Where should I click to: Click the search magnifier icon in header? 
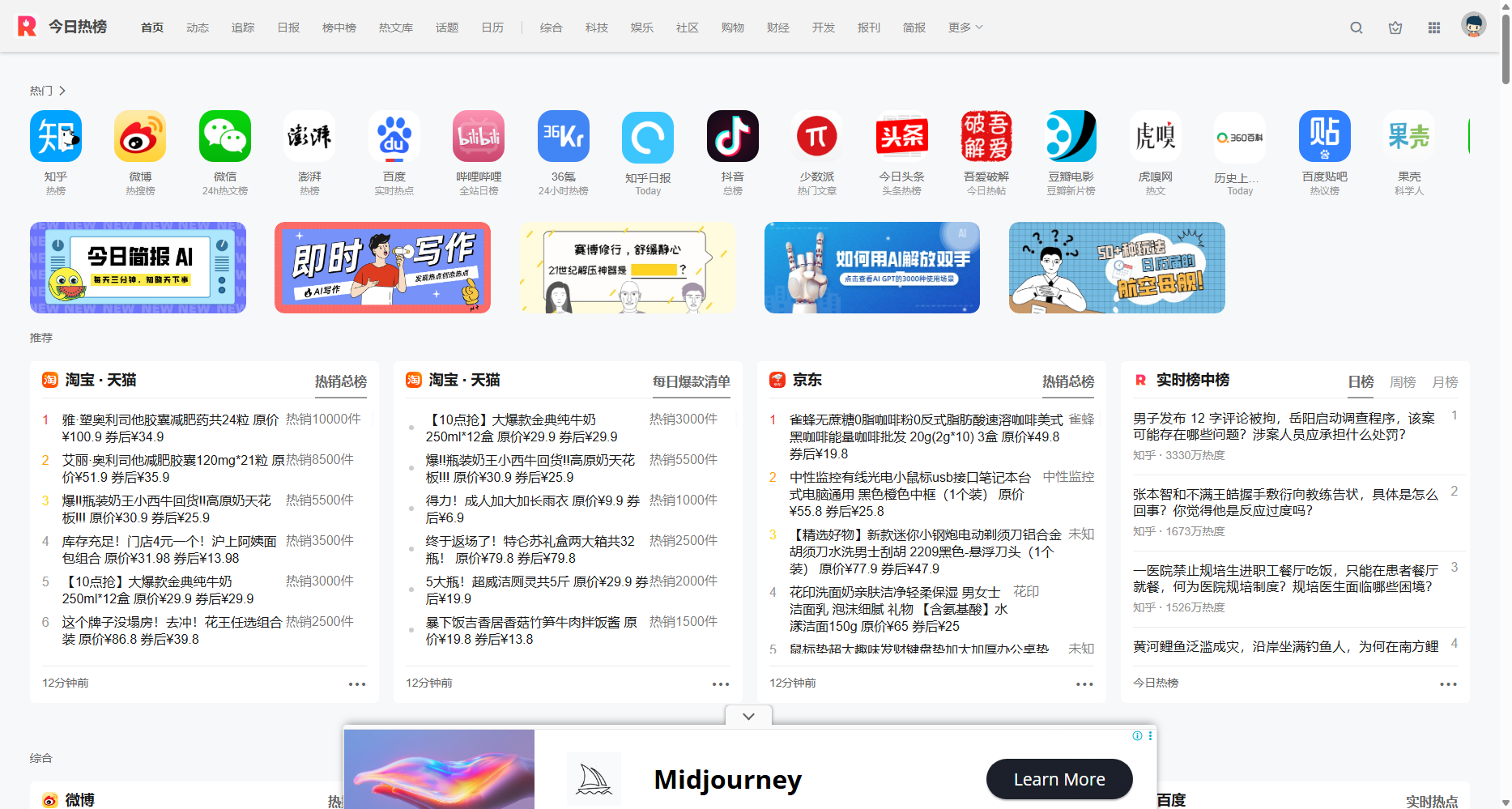tap(1357, 28)
